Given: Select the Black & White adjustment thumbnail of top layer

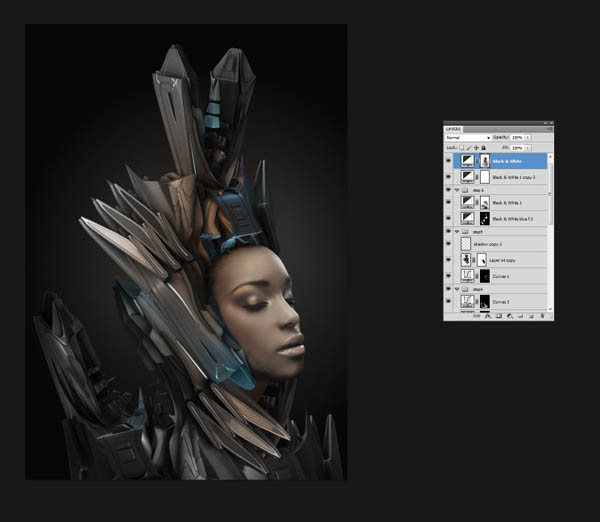Looking at the screenshot, I should pyautogui.click(x=467, y=161).
